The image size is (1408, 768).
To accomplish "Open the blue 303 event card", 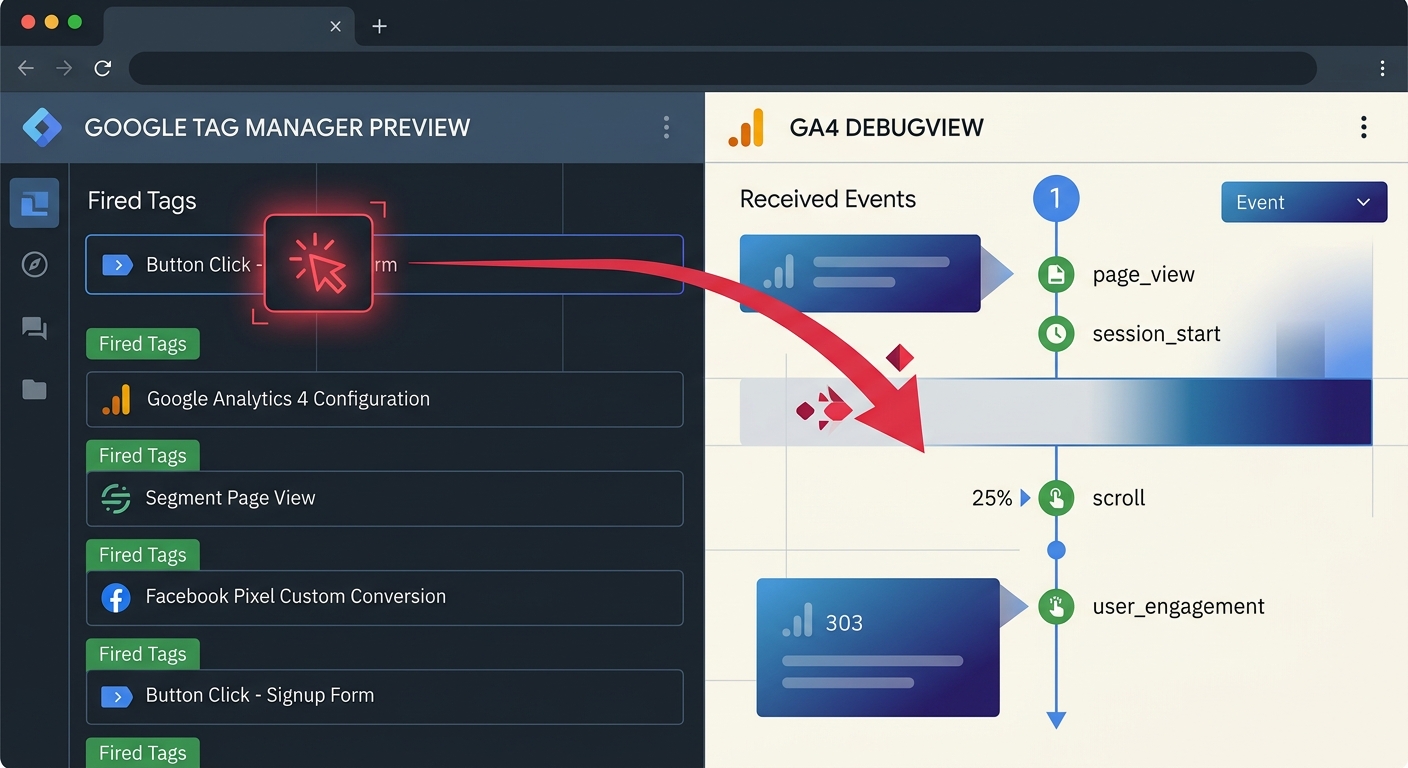I will coord(878,647).
